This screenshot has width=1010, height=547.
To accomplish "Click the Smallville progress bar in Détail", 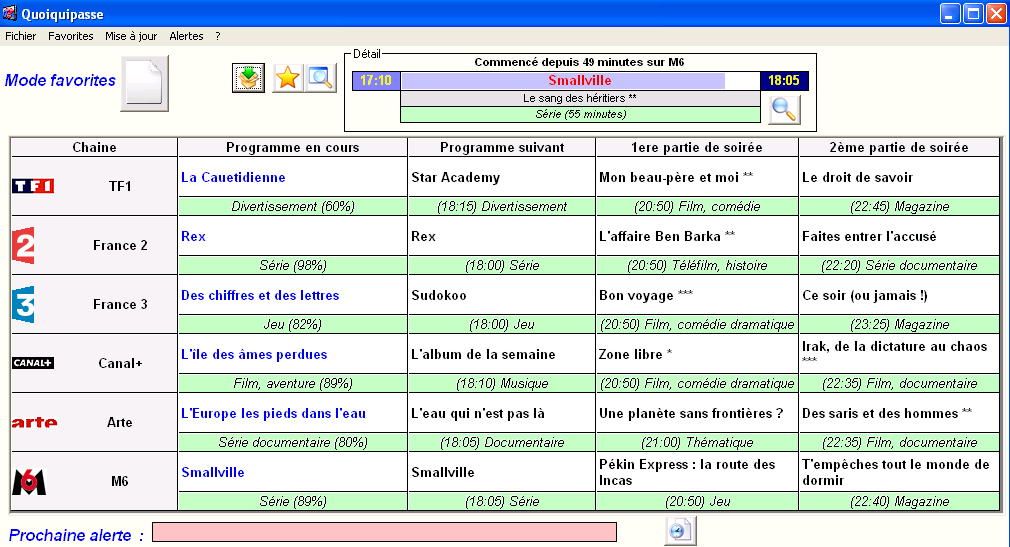I will [580, 81].
